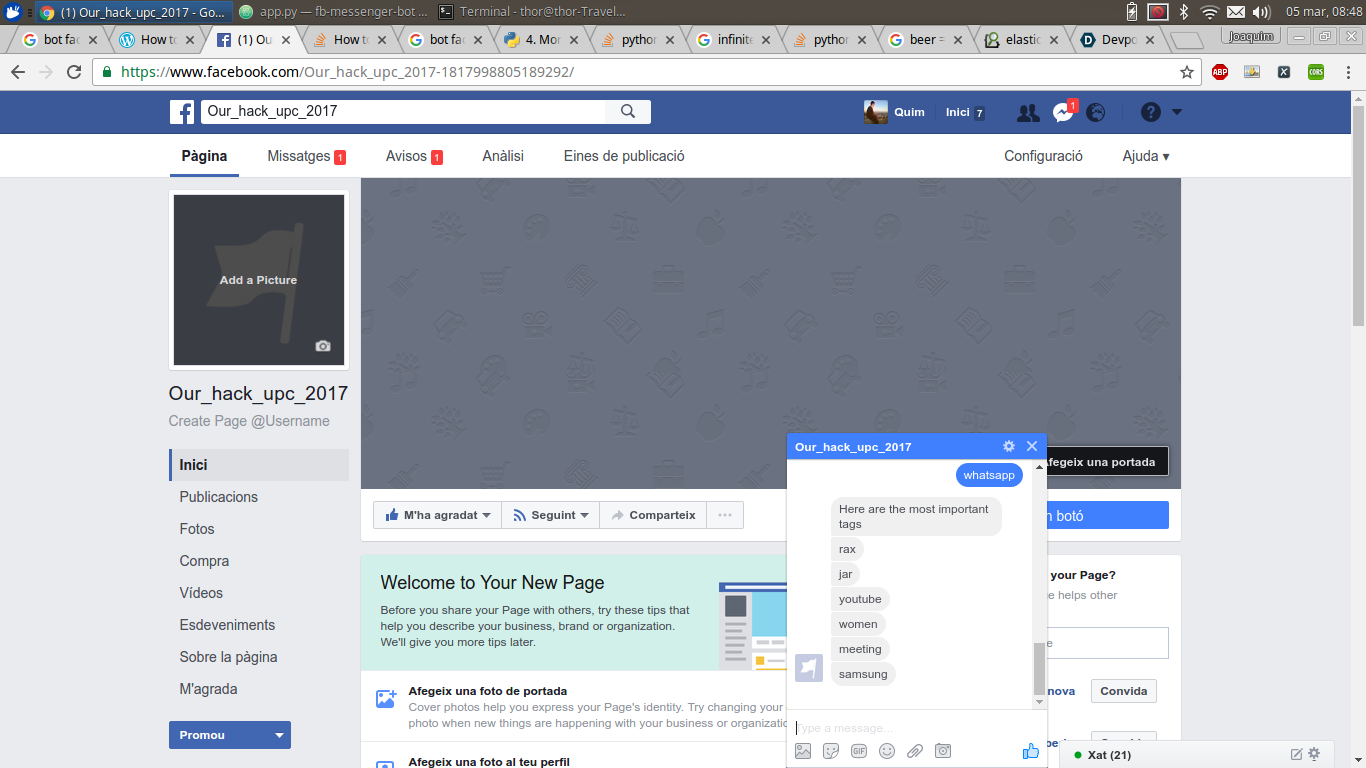Click the Add a Picture thumbnail
The width and height of the screenshot is (1366, 768).
(x=259, y=280)
